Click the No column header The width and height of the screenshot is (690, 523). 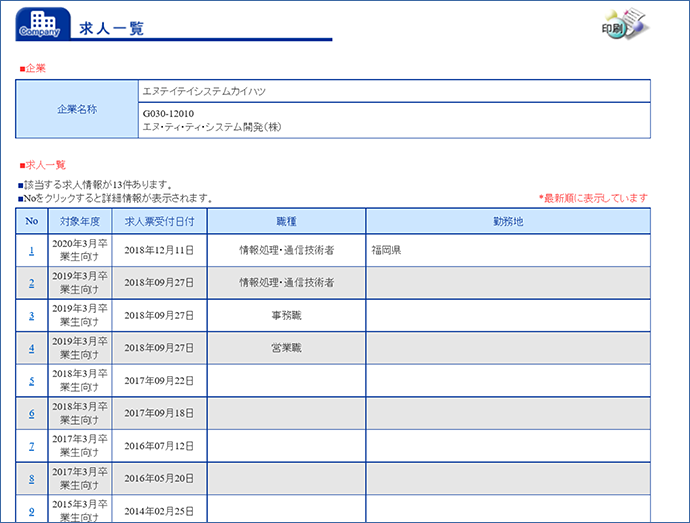click(32, 221)
